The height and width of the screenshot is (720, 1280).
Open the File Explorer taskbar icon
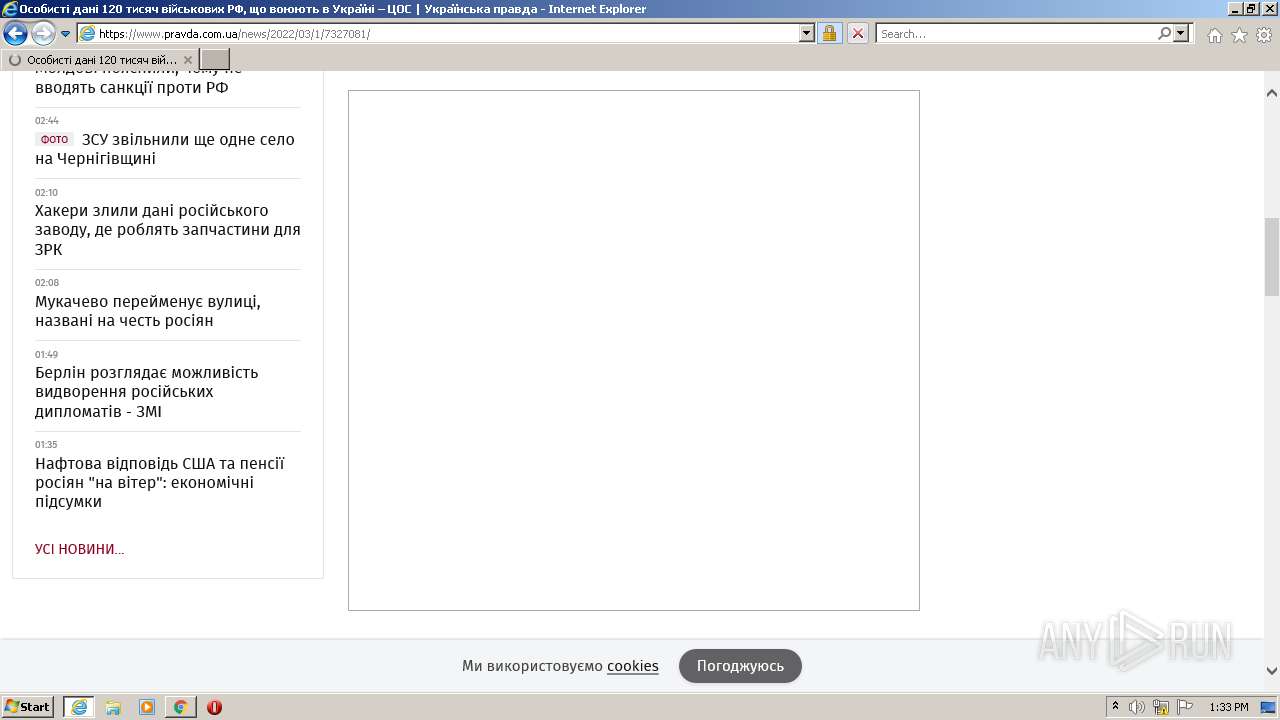point(113,707)
